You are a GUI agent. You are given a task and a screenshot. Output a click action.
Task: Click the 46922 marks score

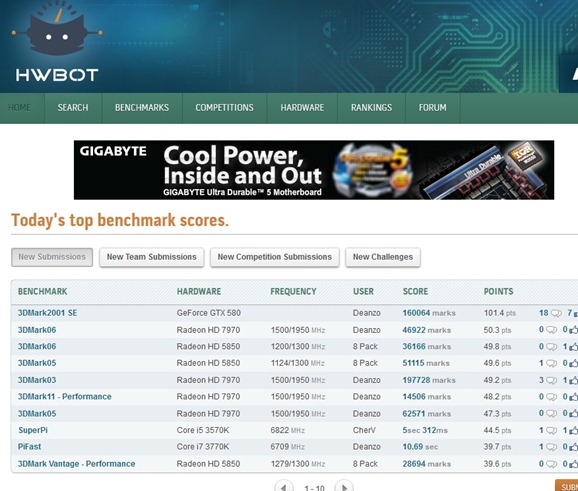427,330
